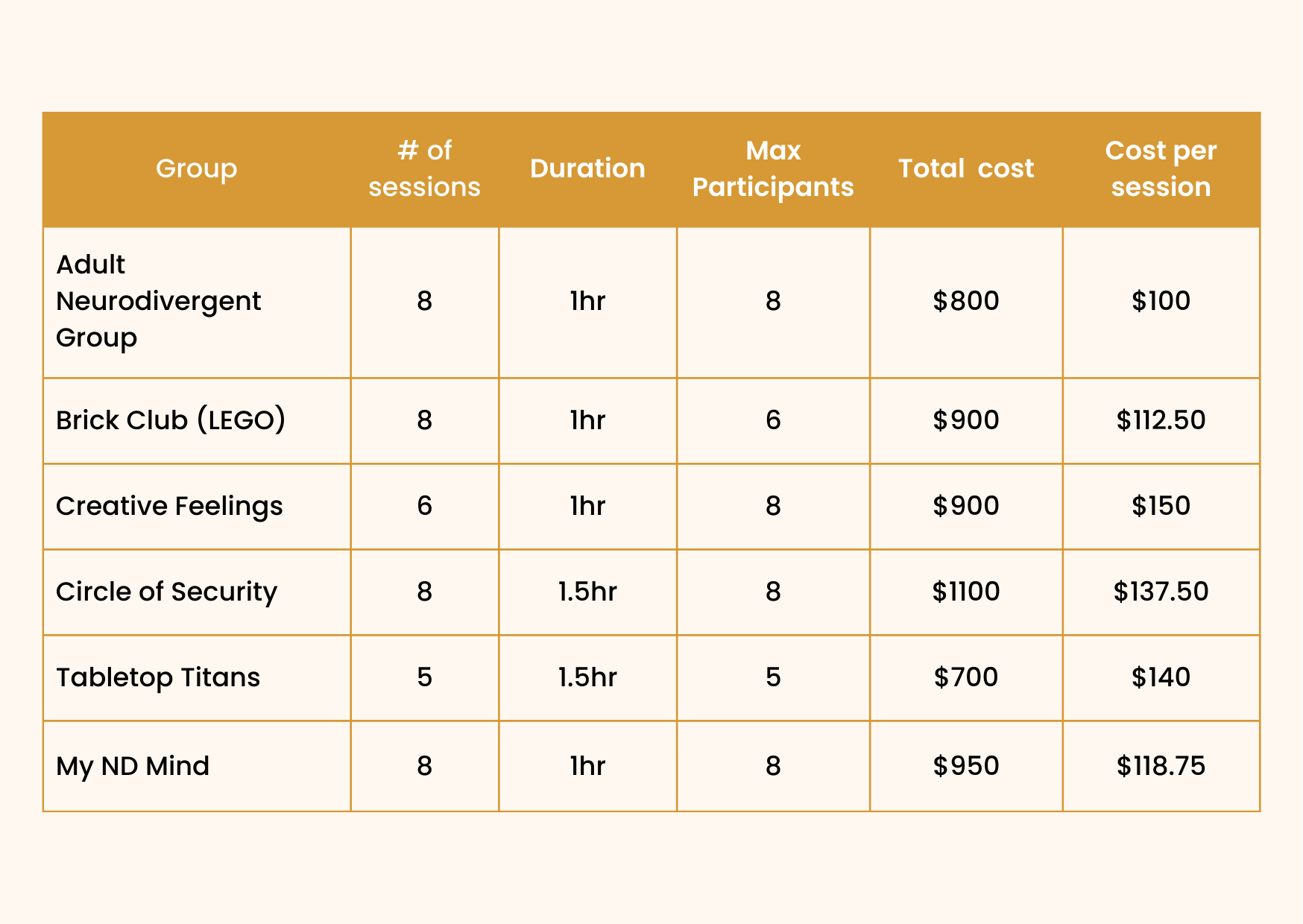Select the Creative Feelings row label
The height and width of the screenshot is (924, 1303).
pyautogui.click(x=169, y=506)
